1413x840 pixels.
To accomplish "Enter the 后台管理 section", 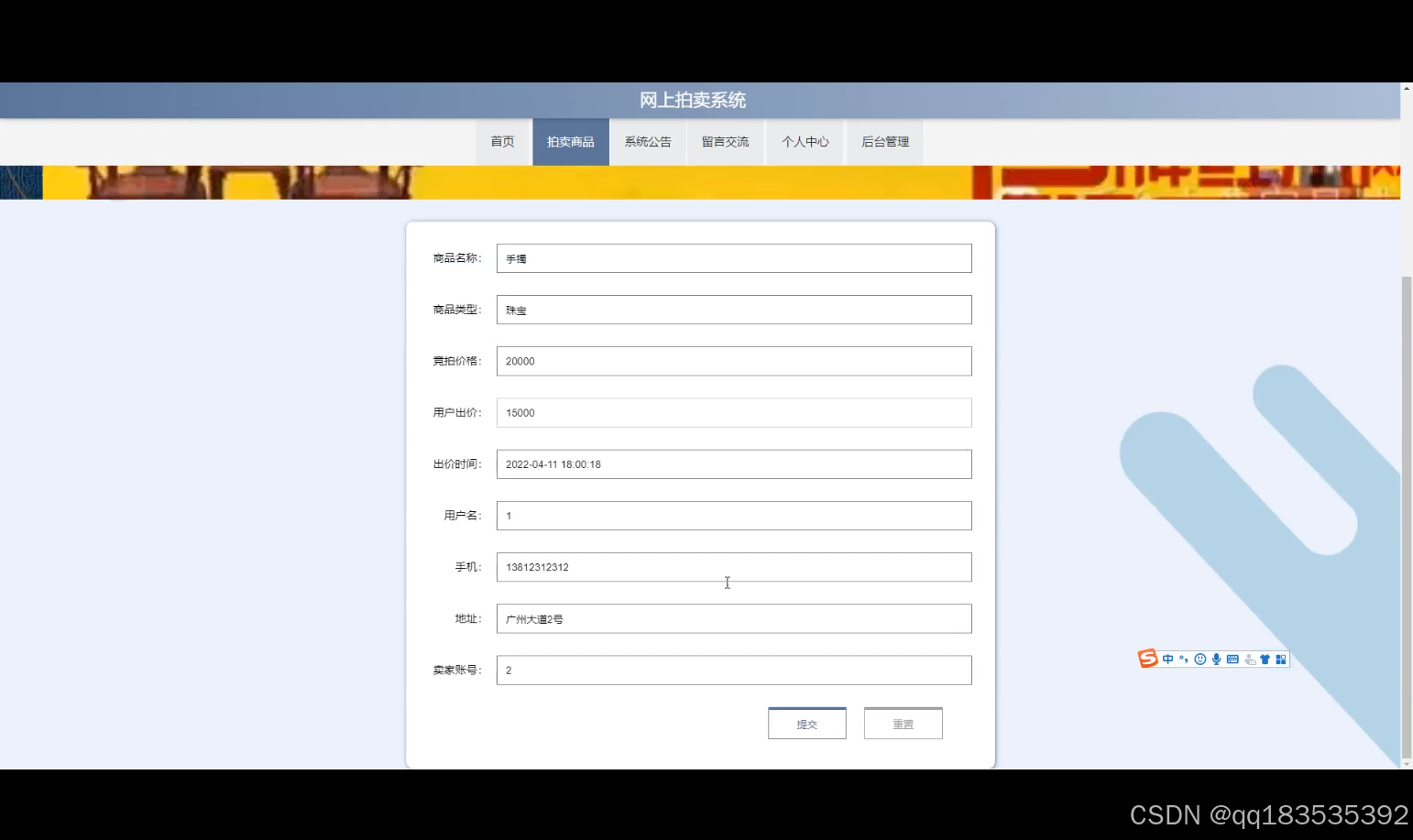I will click(x=883, y=142).
